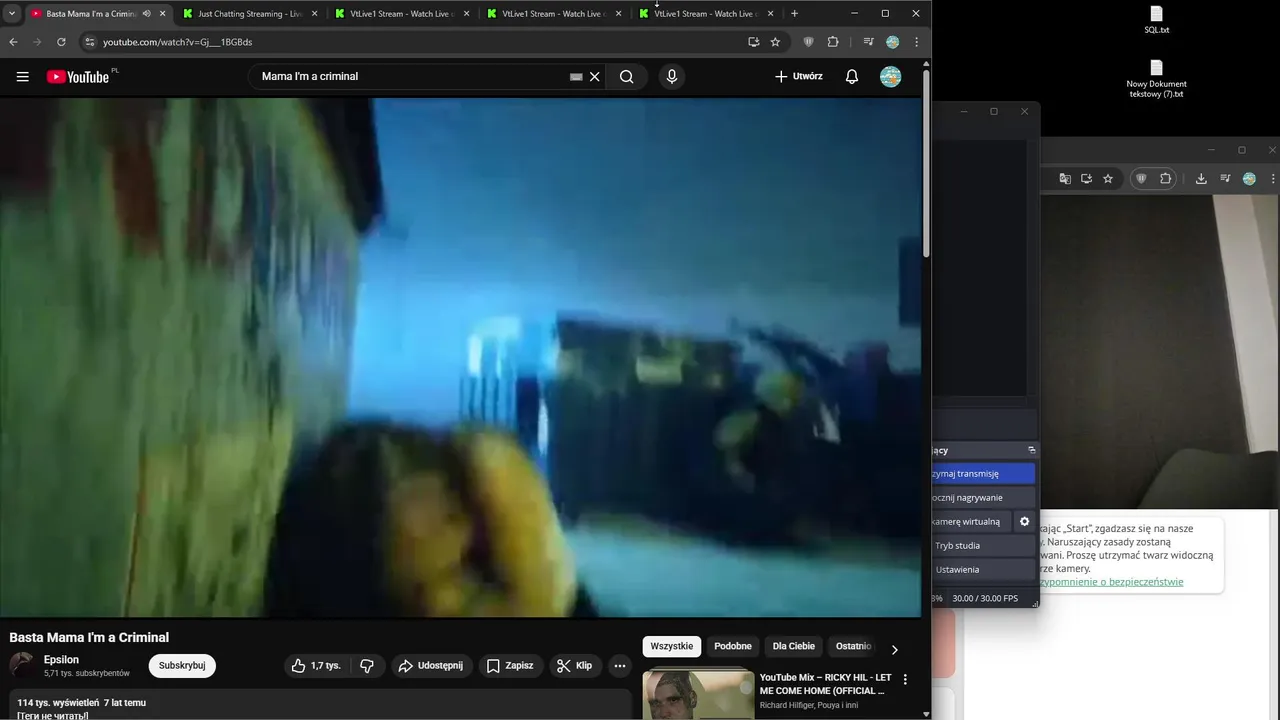Select the Wszystkie filter chip
1280x720 pixels.
tap(671, 646)
